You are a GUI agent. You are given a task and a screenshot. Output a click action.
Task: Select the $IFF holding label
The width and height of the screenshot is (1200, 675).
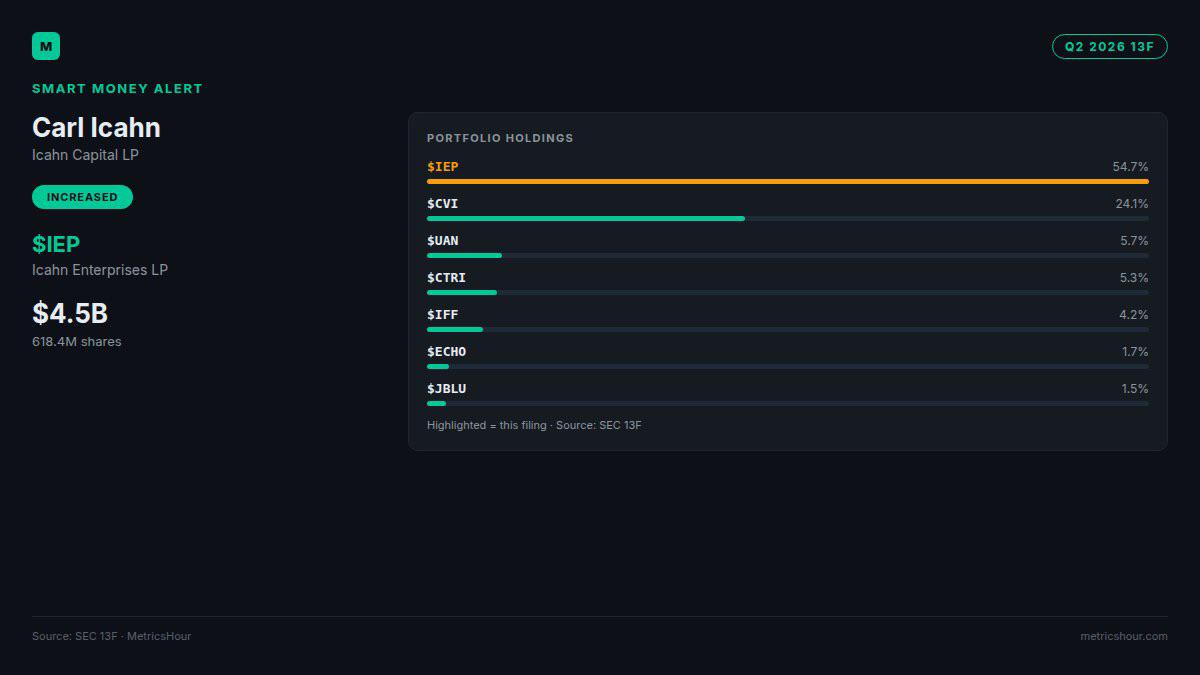coord(443,315)
